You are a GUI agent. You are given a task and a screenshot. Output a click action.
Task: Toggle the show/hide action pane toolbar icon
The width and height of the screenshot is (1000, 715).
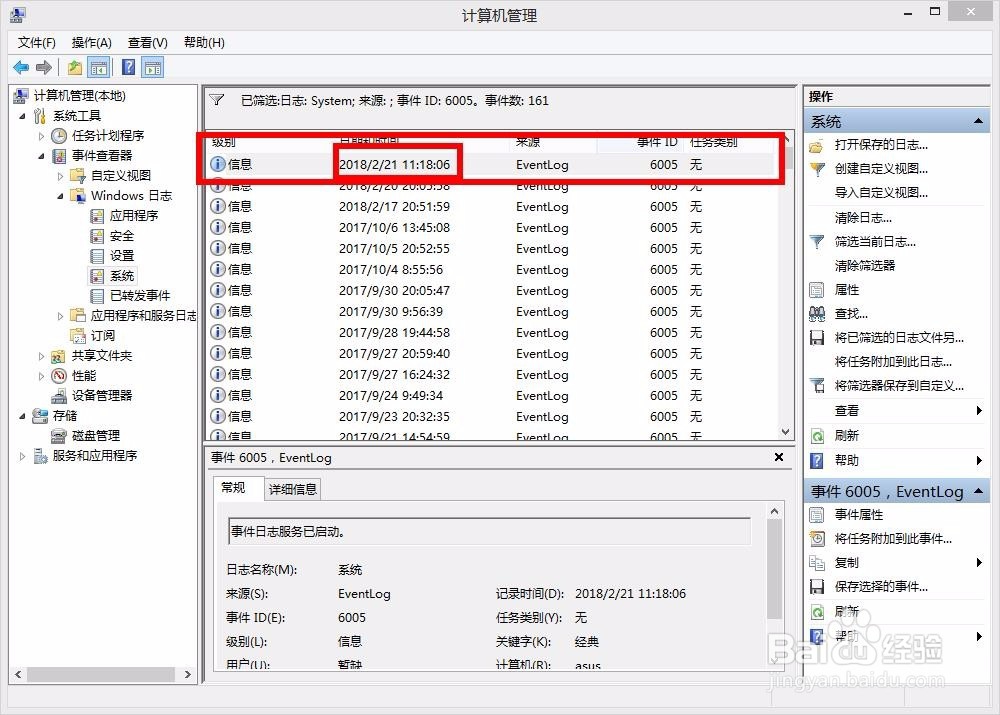point(151,67)
